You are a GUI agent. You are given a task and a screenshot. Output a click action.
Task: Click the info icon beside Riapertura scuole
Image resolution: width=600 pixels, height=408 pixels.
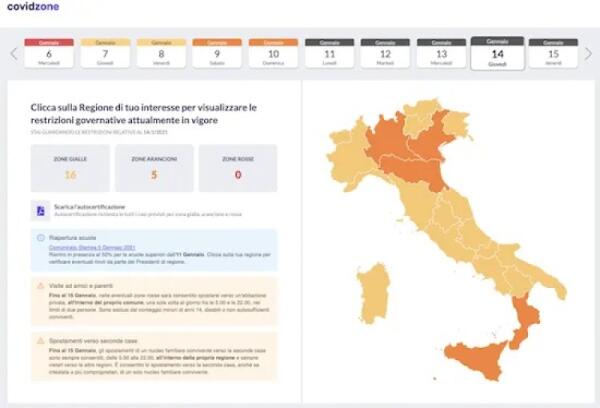(40, 238)
